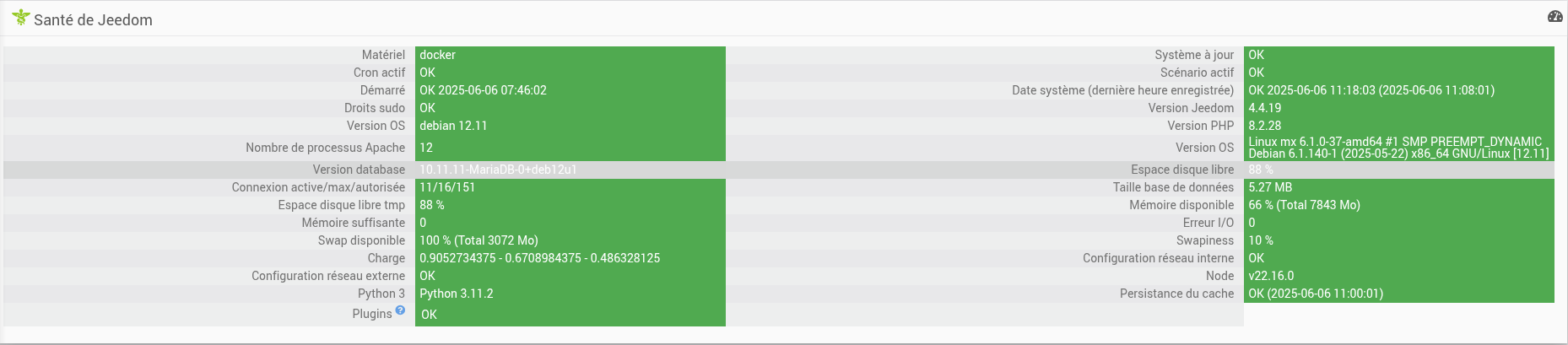Select the Version Jeedom 4.4.19 cell
Viewport: 1568px width, 345px height.
[x=1399, y=108]
